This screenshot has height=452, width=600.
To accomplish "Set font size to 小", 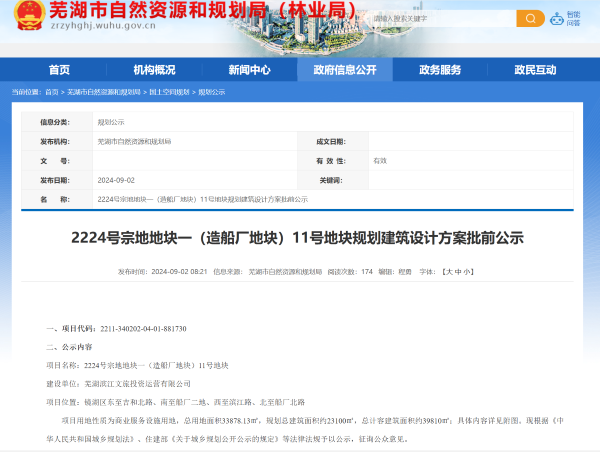I will click(468, 271).
